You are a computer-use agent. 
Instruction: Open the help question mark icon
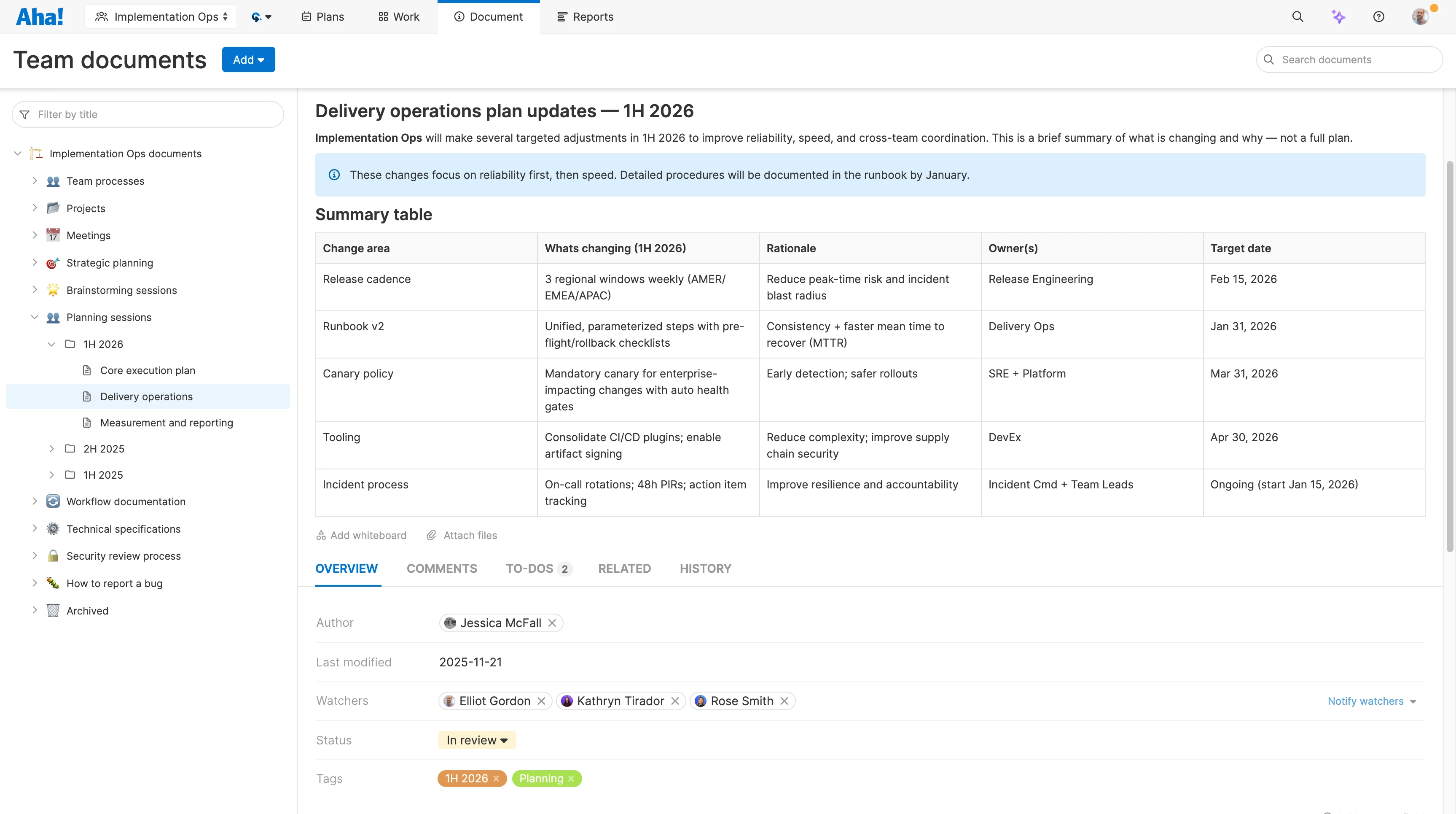pos(1378,16)
